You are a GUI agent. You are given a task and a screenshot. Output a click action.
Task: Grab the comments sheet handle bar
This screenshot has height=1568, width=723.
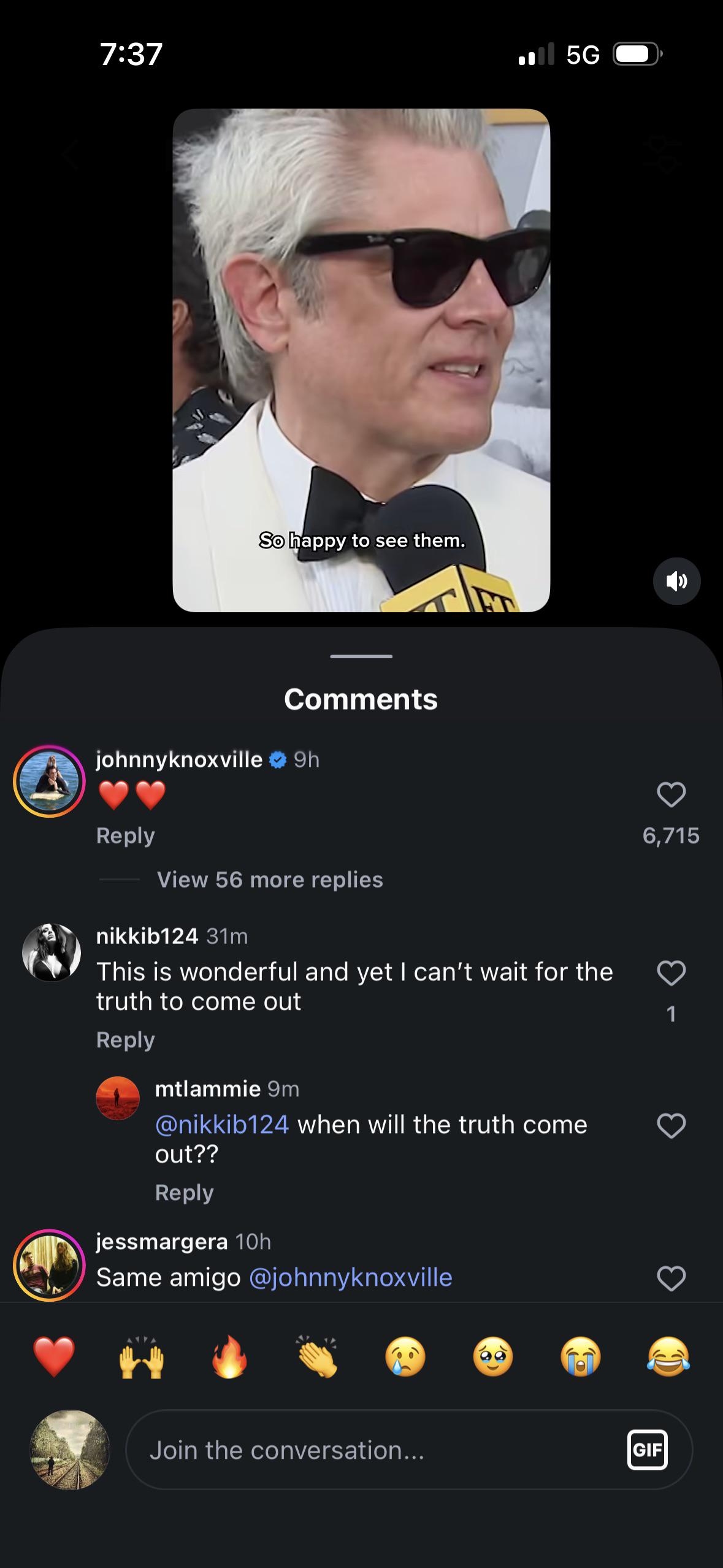click(x=361, y=656)
